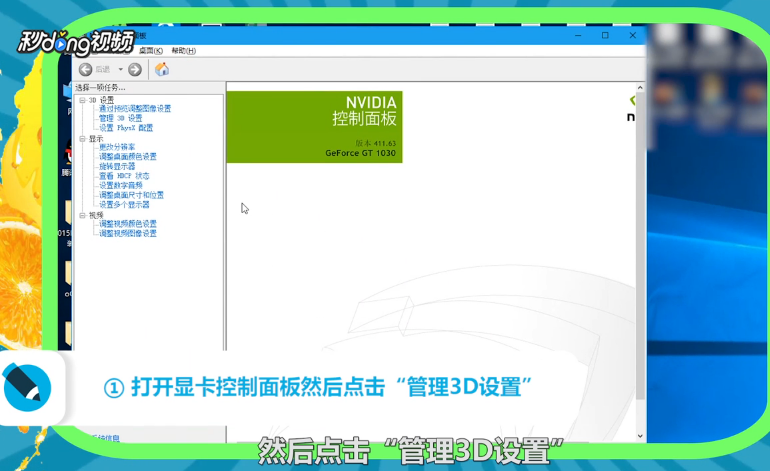Image resolution: width=770 pixels, height=471 pixels.
Task: Collapse the 3D 设置 tree node
Action: coord(82,100)
